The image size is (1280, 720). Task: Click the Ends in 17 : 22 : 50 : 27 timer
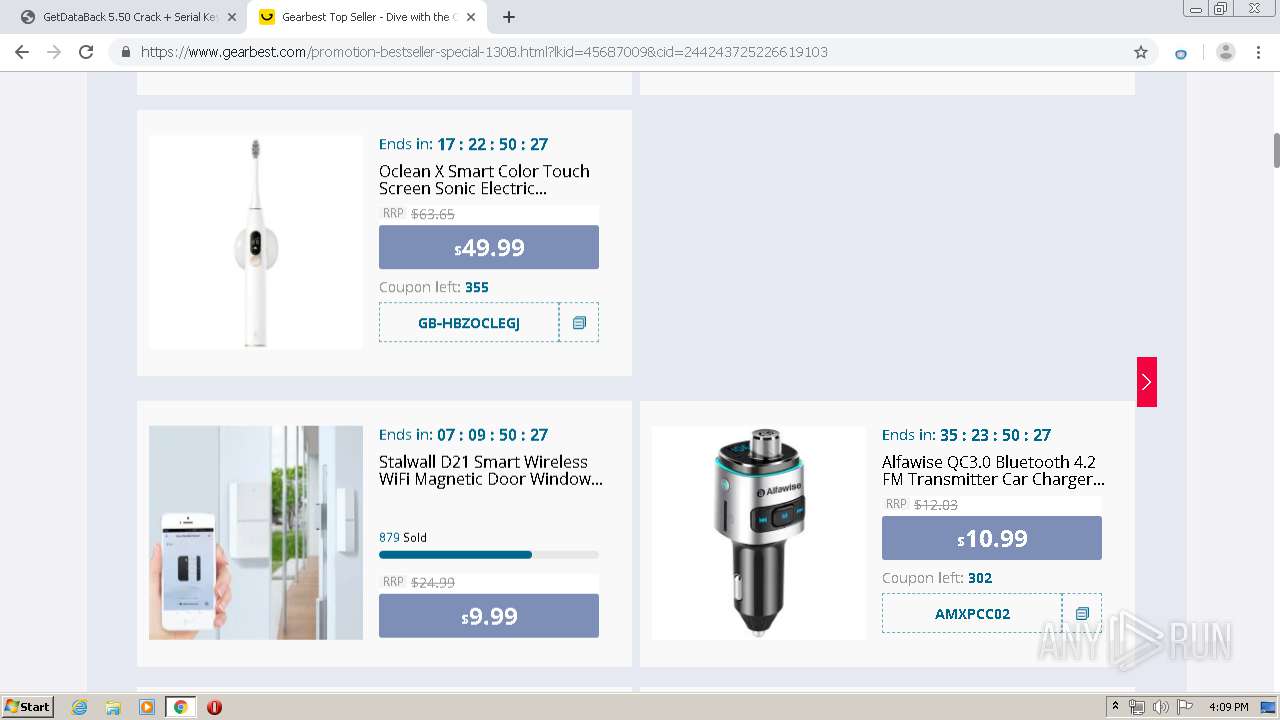pyautogui.click(x=463, y=144)
